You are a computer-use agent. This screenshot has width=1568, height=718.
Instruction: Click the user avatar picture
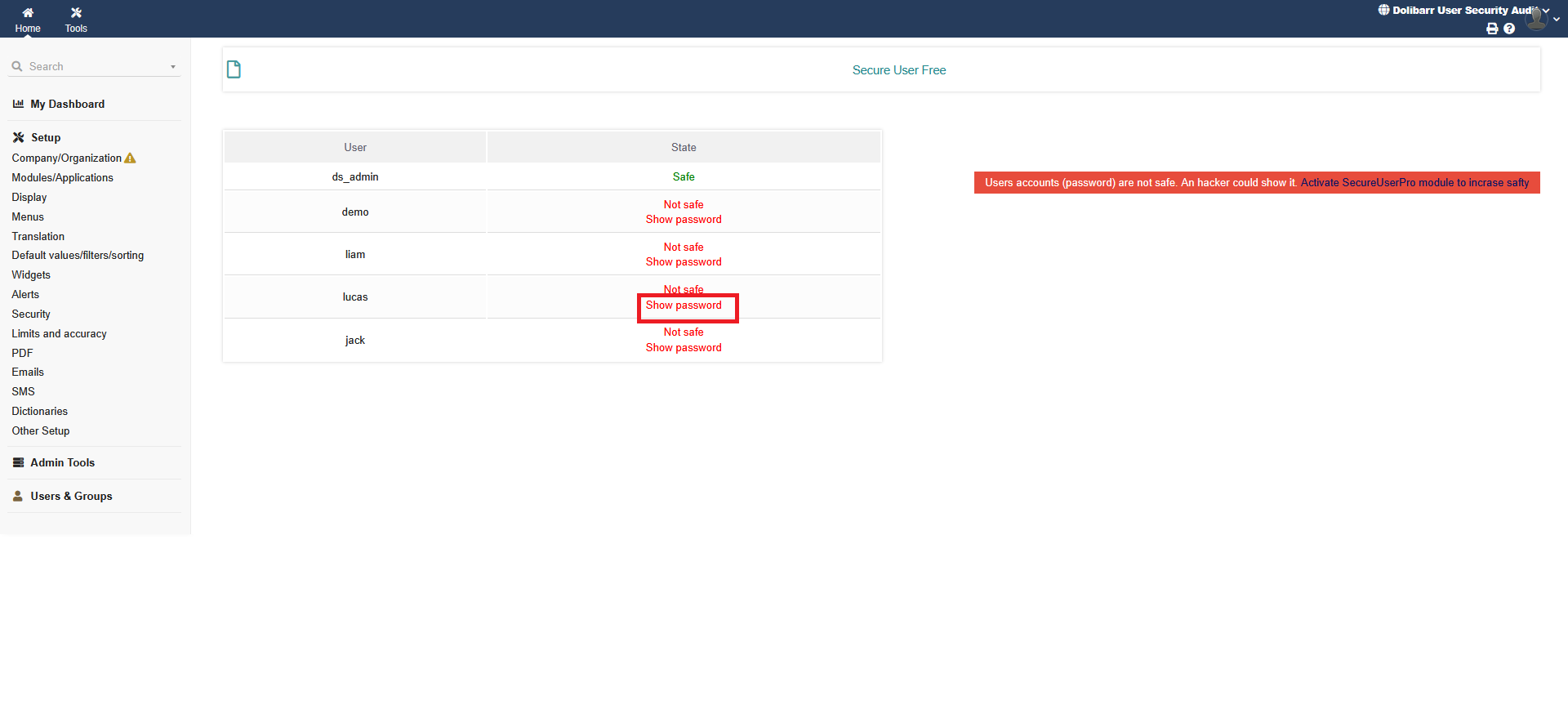[x=1536, y=18]
